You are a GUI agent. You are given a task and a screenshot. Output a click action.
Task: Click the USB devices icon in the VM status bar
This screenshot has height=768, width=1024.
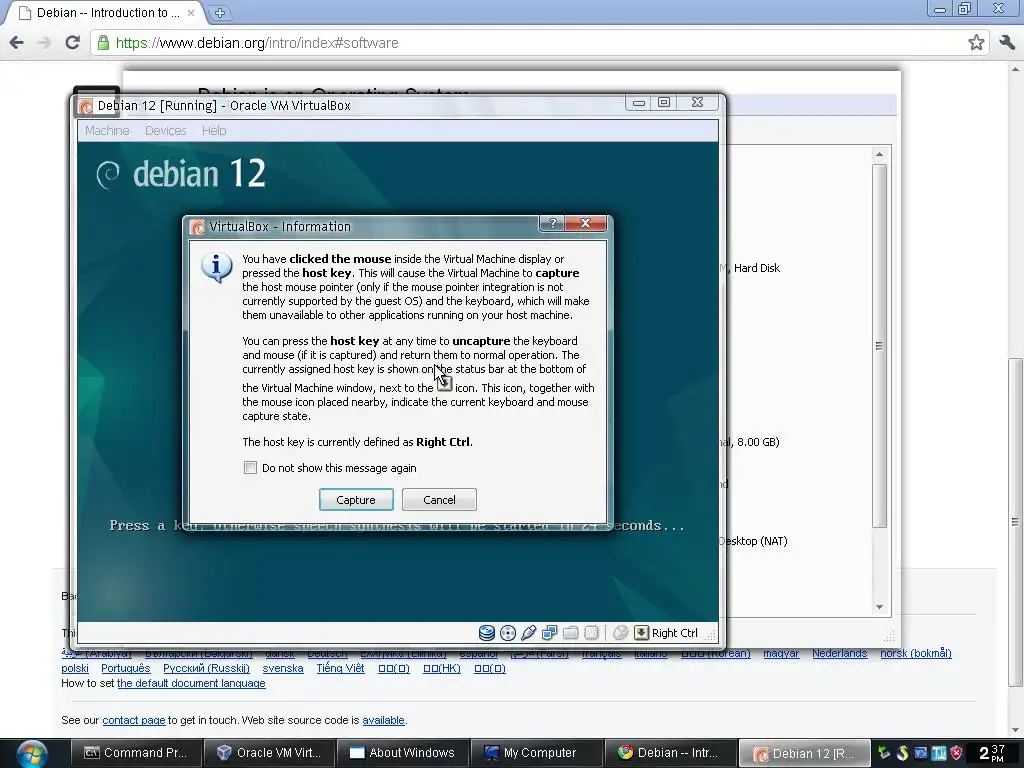tap(528, 633)
